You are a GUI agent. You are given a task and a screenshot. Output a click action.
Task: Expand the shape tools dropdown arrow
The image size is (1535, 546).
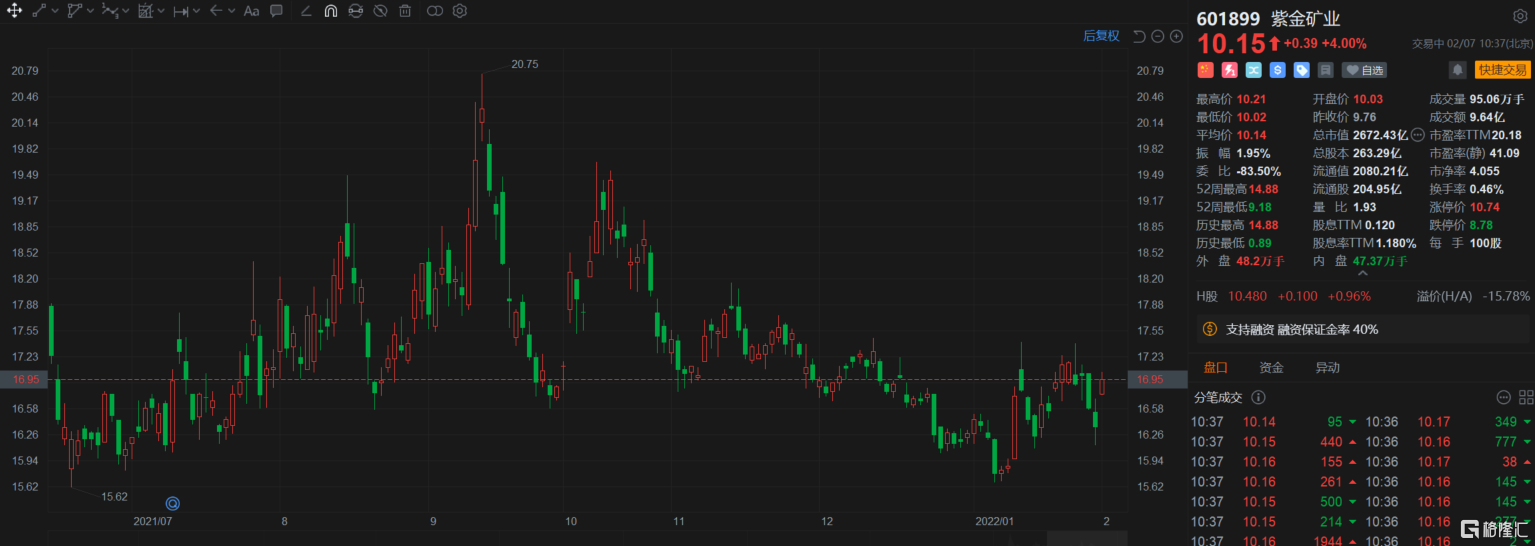click(x=91, y=11)
